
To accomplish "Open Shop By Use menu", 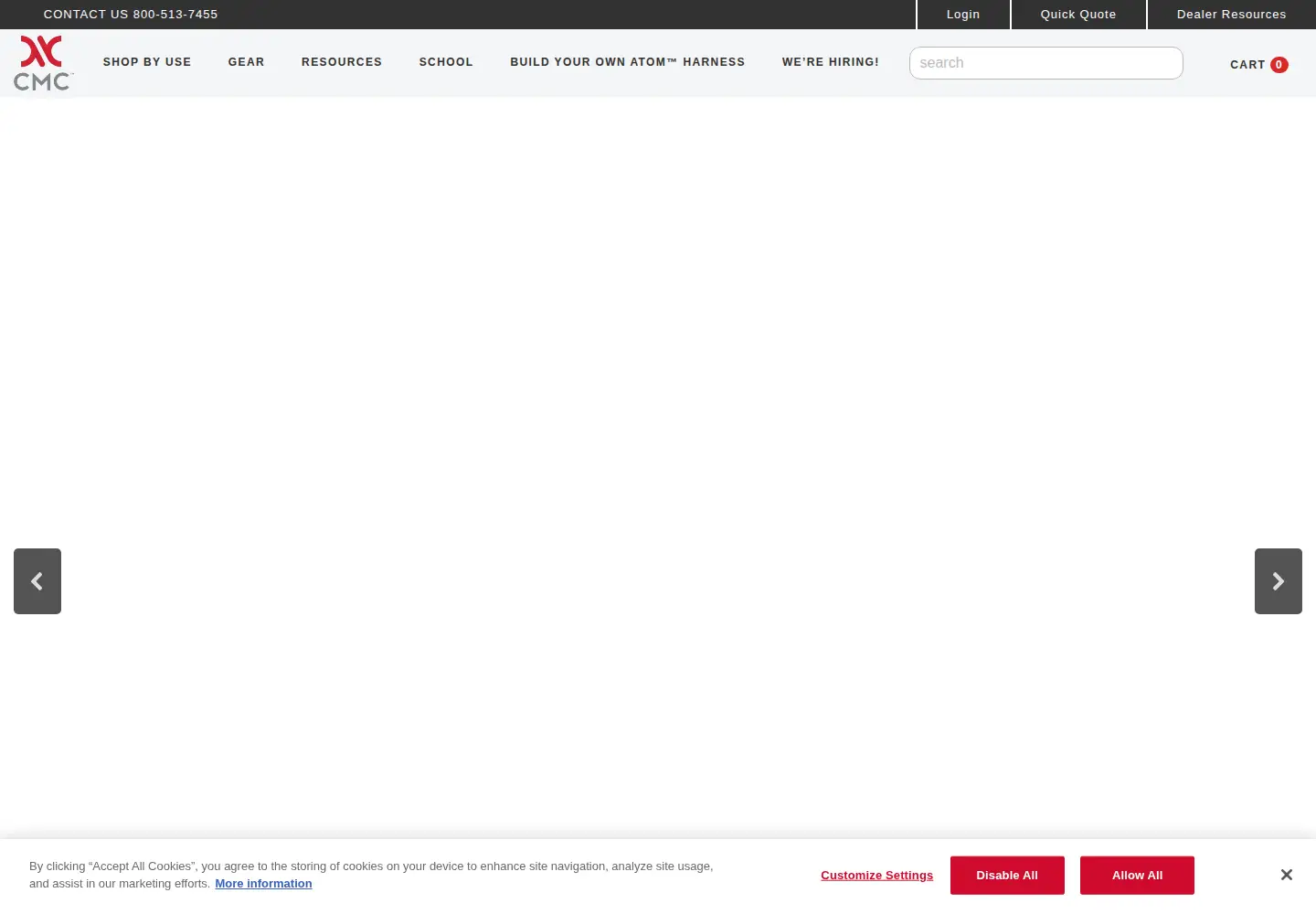I will 147,62.
